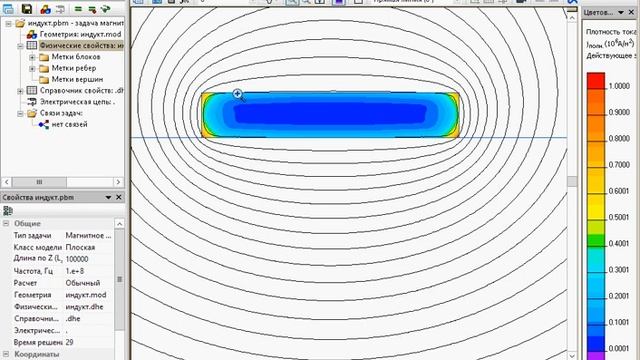
Task: Click the field plot vertical scroll up arrow
Action: tap(572, 18)
